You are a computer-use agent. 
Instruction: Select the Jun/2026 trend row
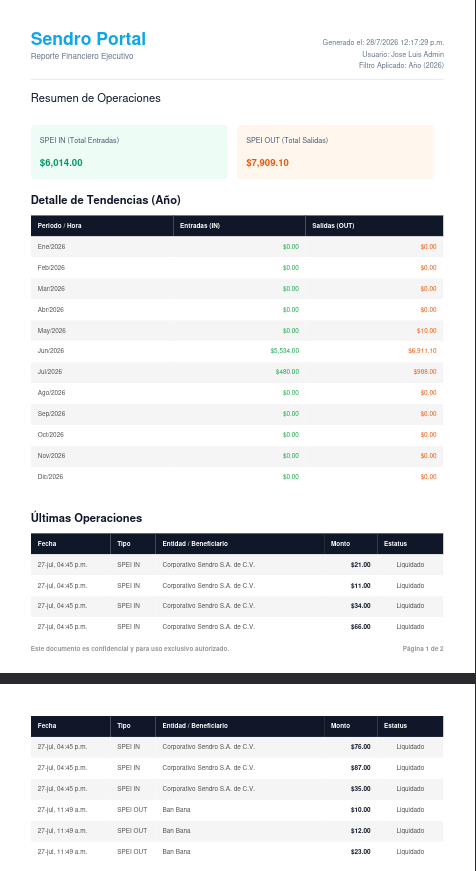(x=237, y=351)
